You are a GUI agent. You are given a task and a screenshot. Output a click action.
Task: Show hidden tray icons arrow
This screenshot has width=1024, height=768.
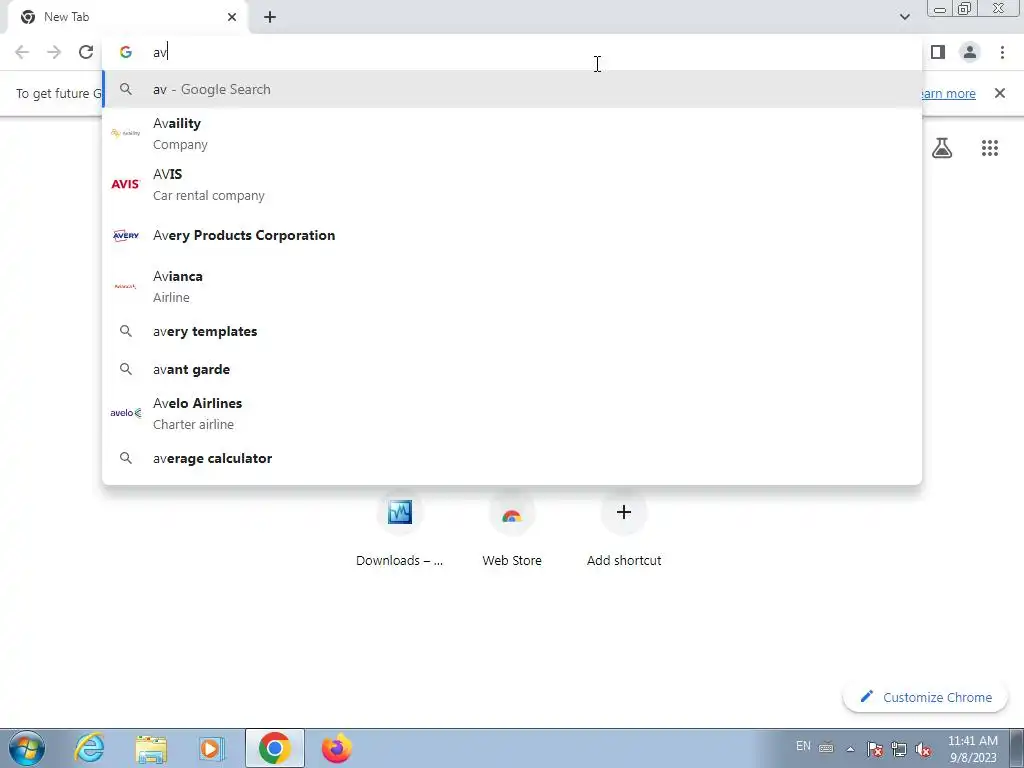click(850, 748)
